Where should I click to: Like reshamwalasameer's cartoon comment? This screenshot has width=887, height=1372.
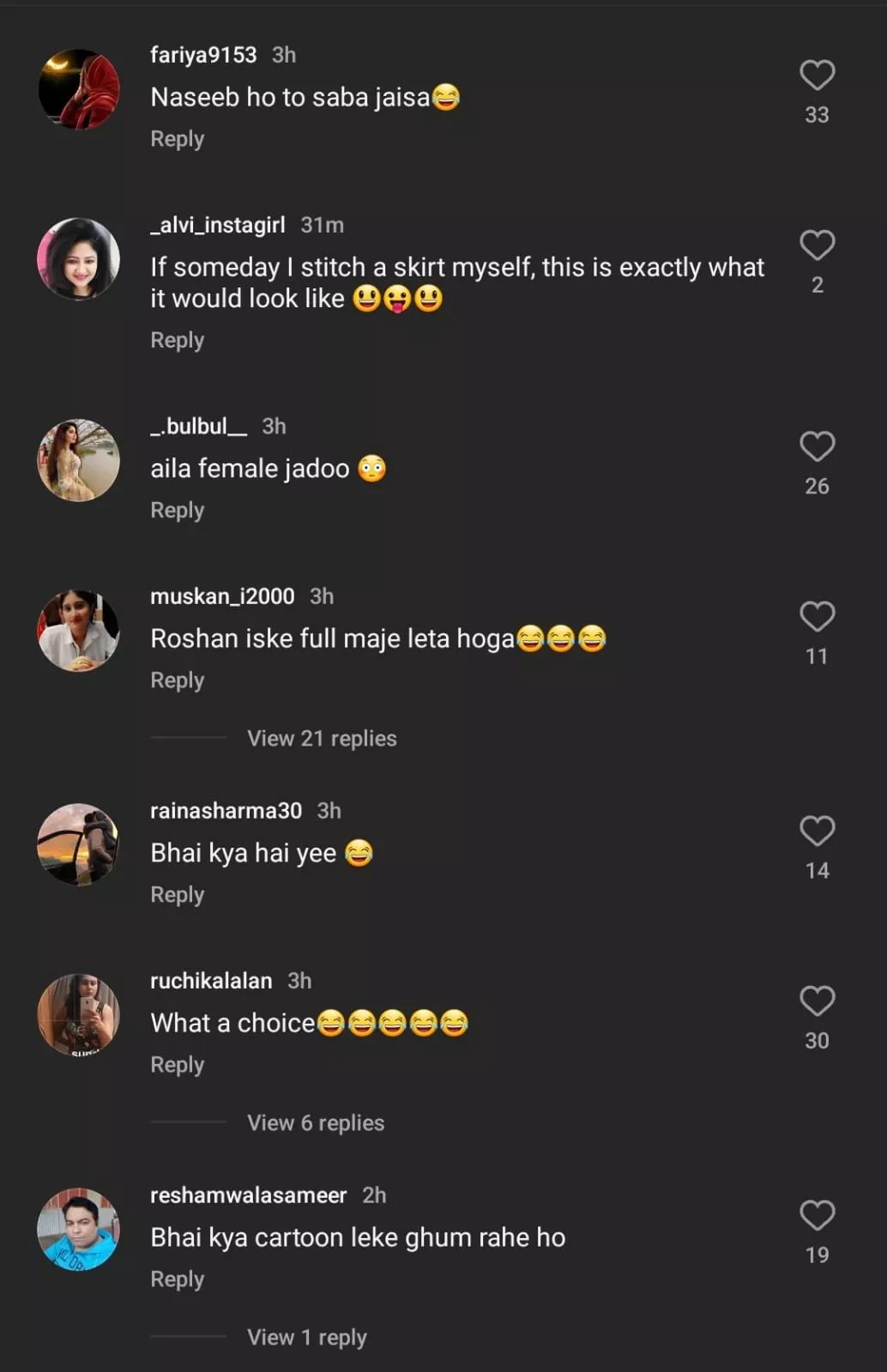click(817, 1215)
